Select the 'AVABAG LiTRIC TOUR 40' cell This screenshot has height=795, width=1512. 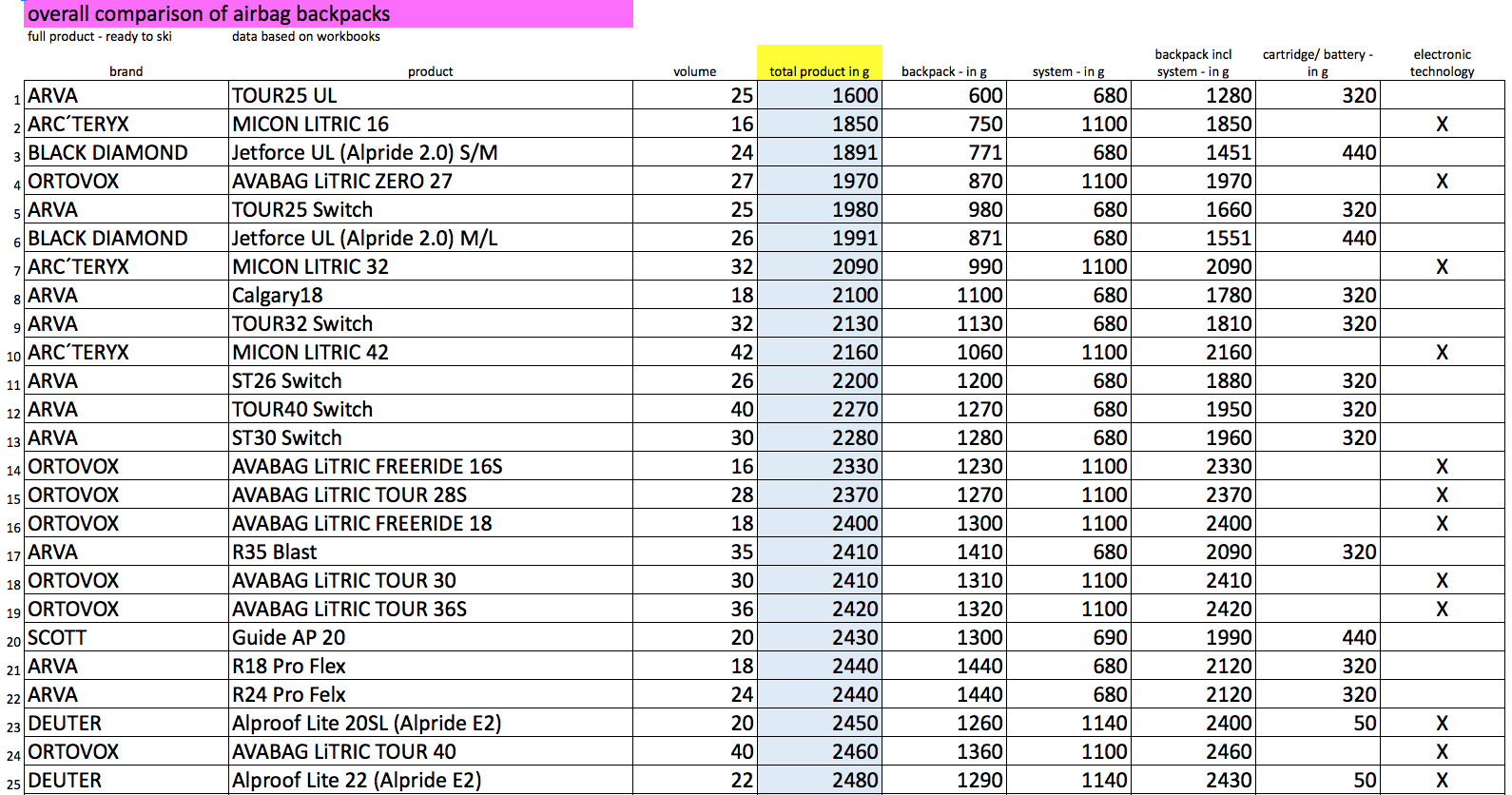(431, 751)
